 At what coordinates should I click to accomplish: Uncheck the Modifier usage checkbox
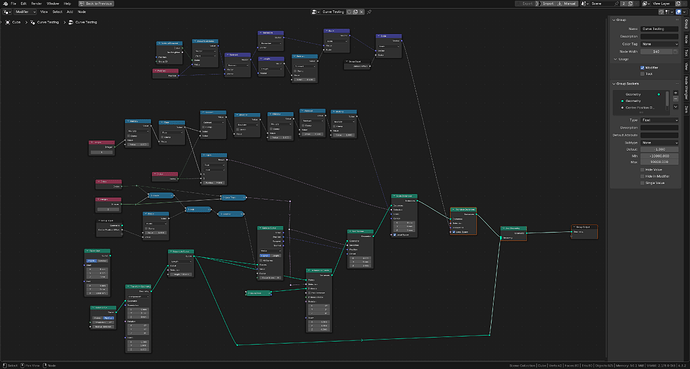642,68
